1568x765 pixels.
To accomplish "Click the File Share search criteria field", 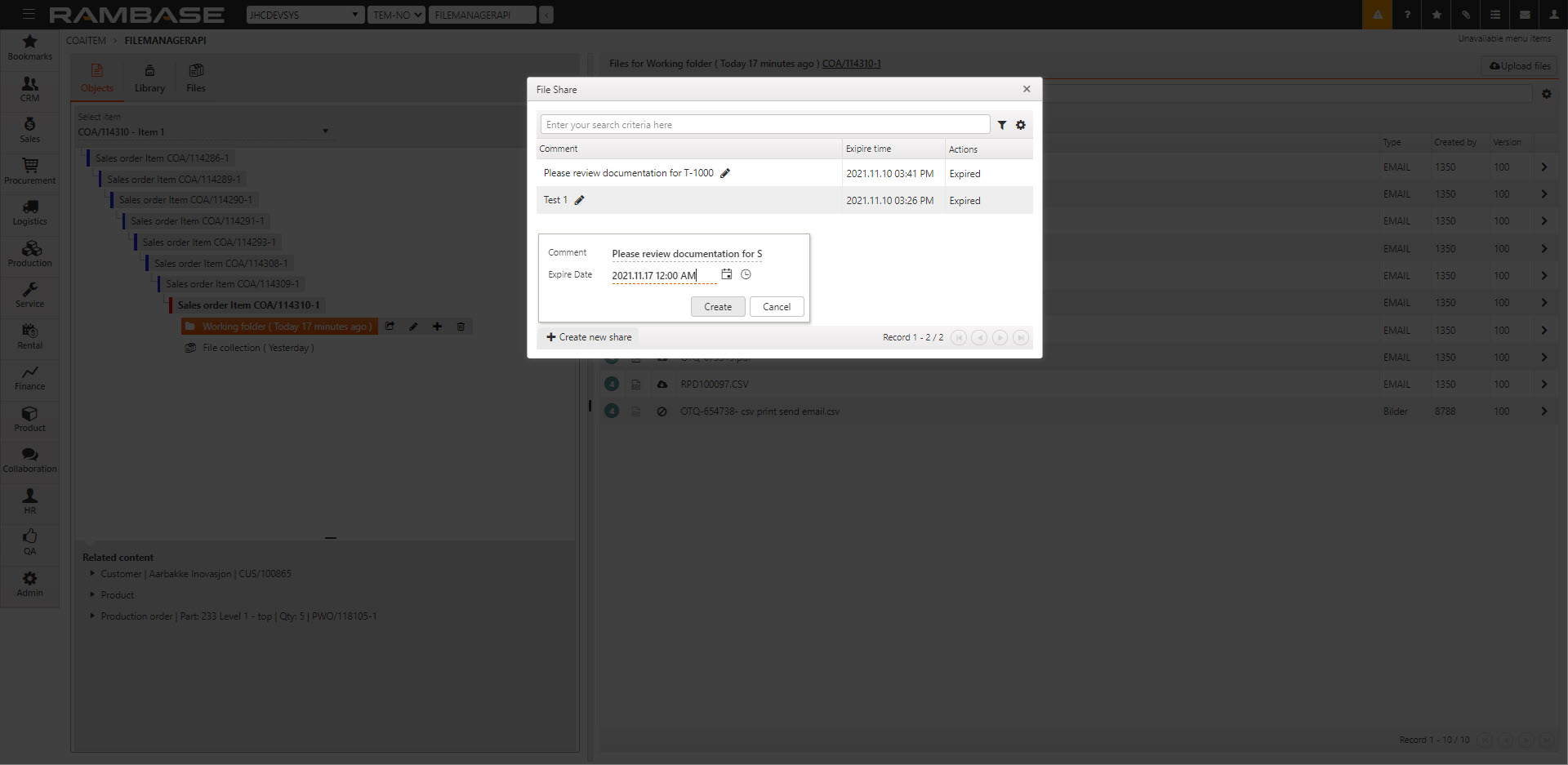I will [764, 125].
